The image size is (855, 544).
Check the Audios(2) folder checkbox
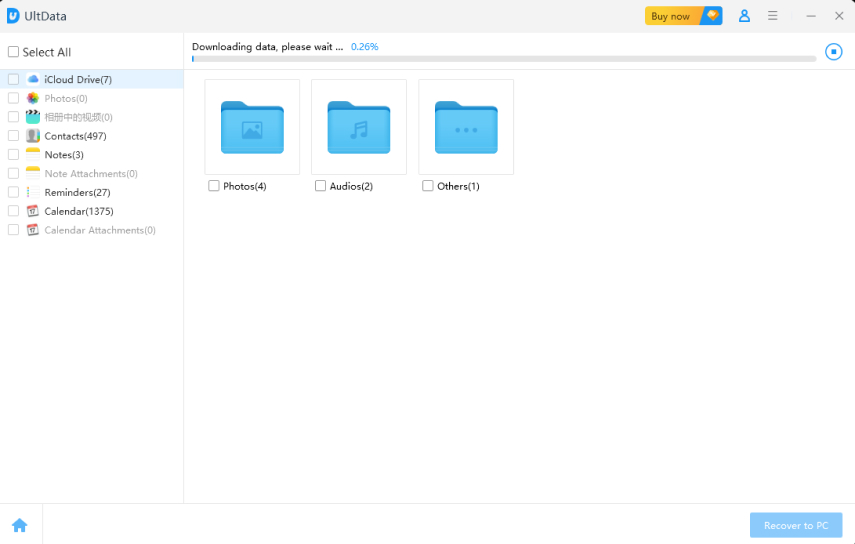[x=320, y=186]
